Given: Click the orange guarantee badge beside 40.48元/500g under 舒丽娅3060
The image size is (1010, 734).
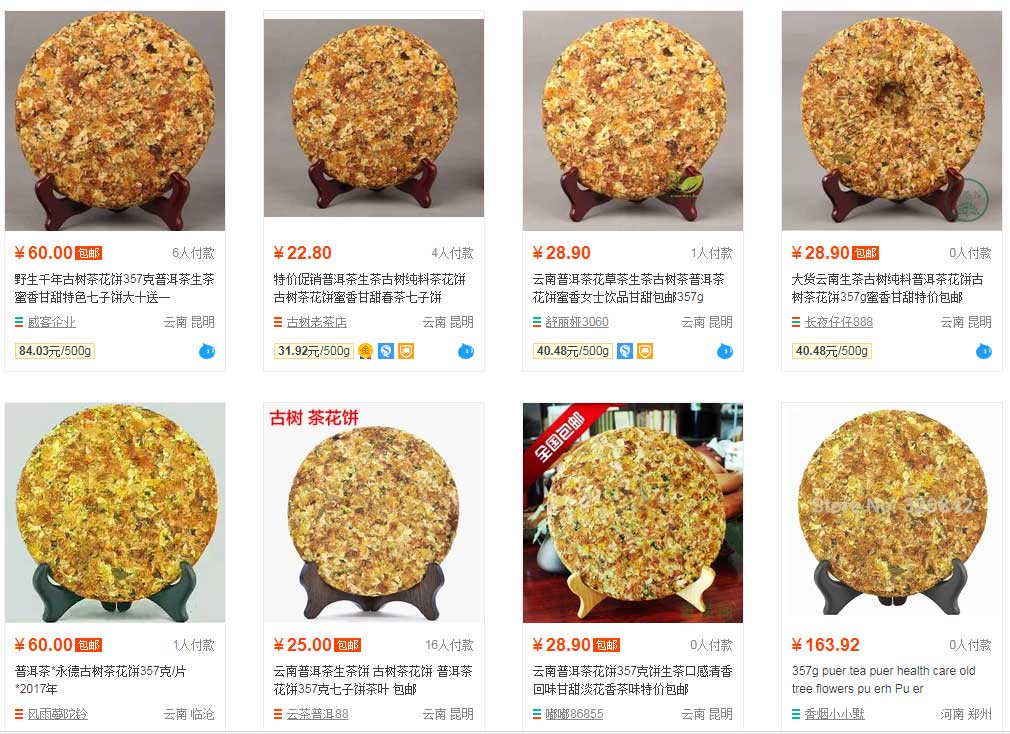Looking at the screenshot, I should pos(645,351).
